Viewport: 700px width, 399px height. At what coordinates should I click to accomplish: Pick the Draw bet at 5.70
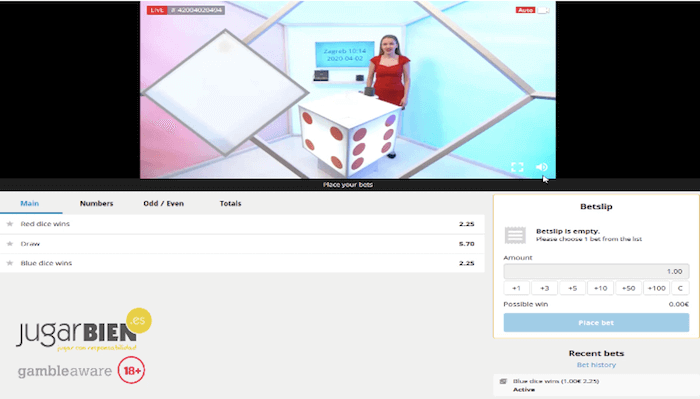467,244
